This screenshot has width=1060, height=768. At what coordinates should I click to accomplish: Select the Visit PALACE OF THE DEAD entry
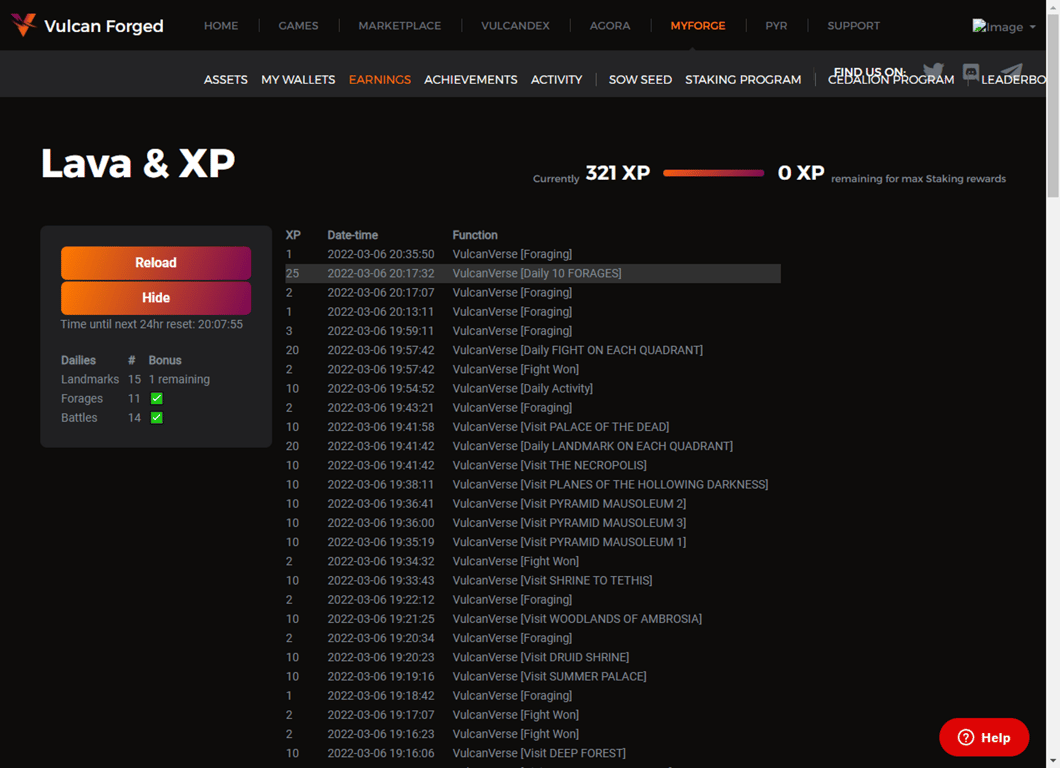point(561,427)
